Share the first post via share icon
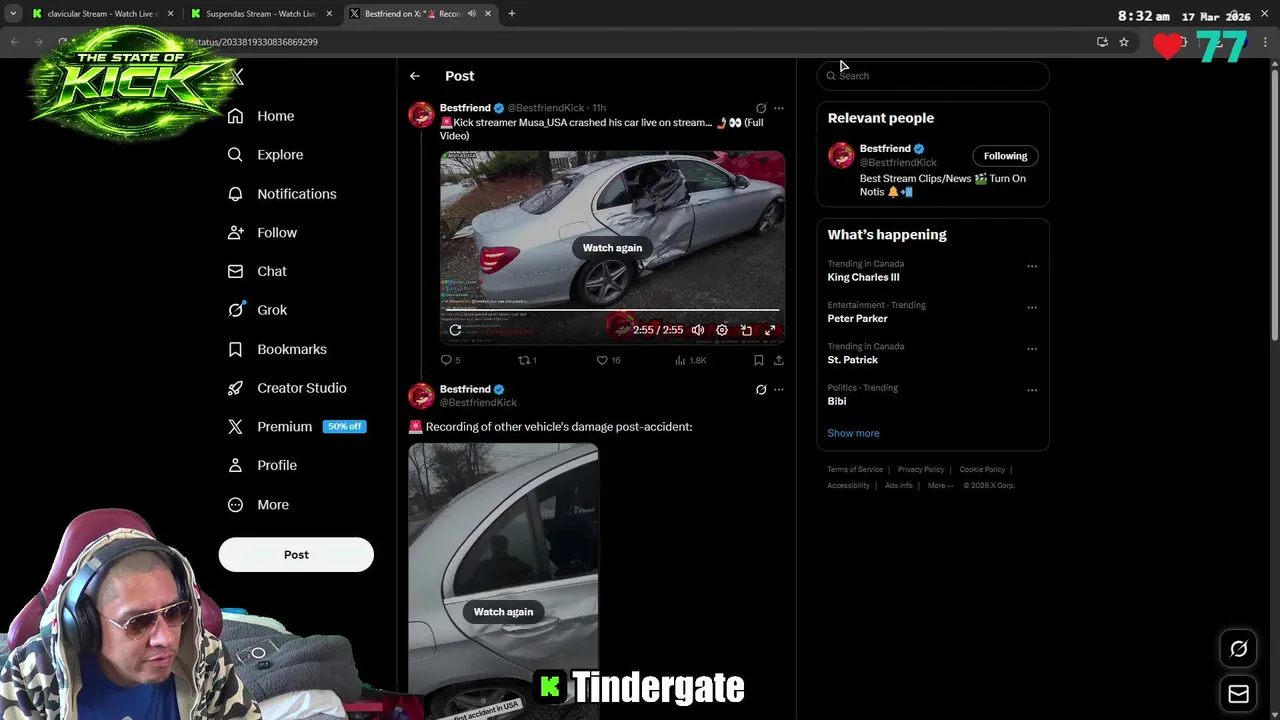 pyautogui.click(x=778, y=360)
